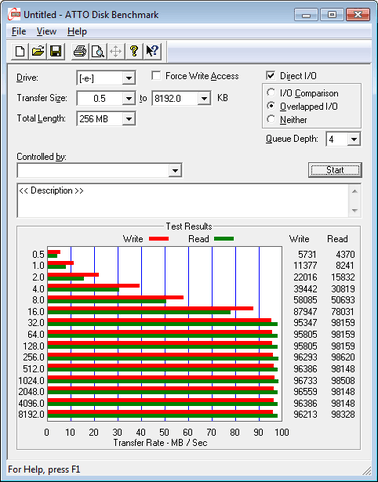Image resolution: width=378 pixels, height=482 pixels.
Task: Click the Start benchmark button
Action: [x=335, y=170]
